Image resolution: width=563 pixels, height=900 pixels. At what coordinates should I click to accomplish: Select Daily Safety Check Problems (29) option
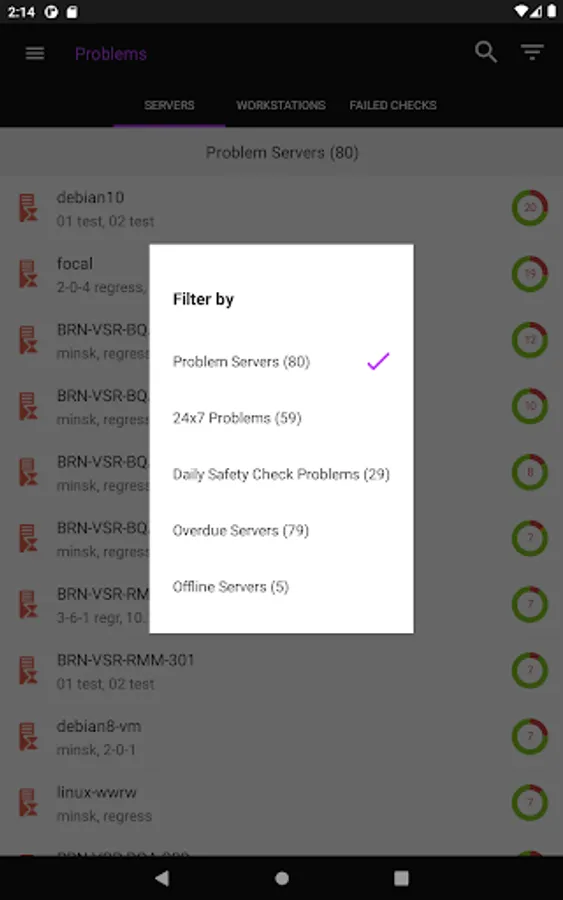281,474
